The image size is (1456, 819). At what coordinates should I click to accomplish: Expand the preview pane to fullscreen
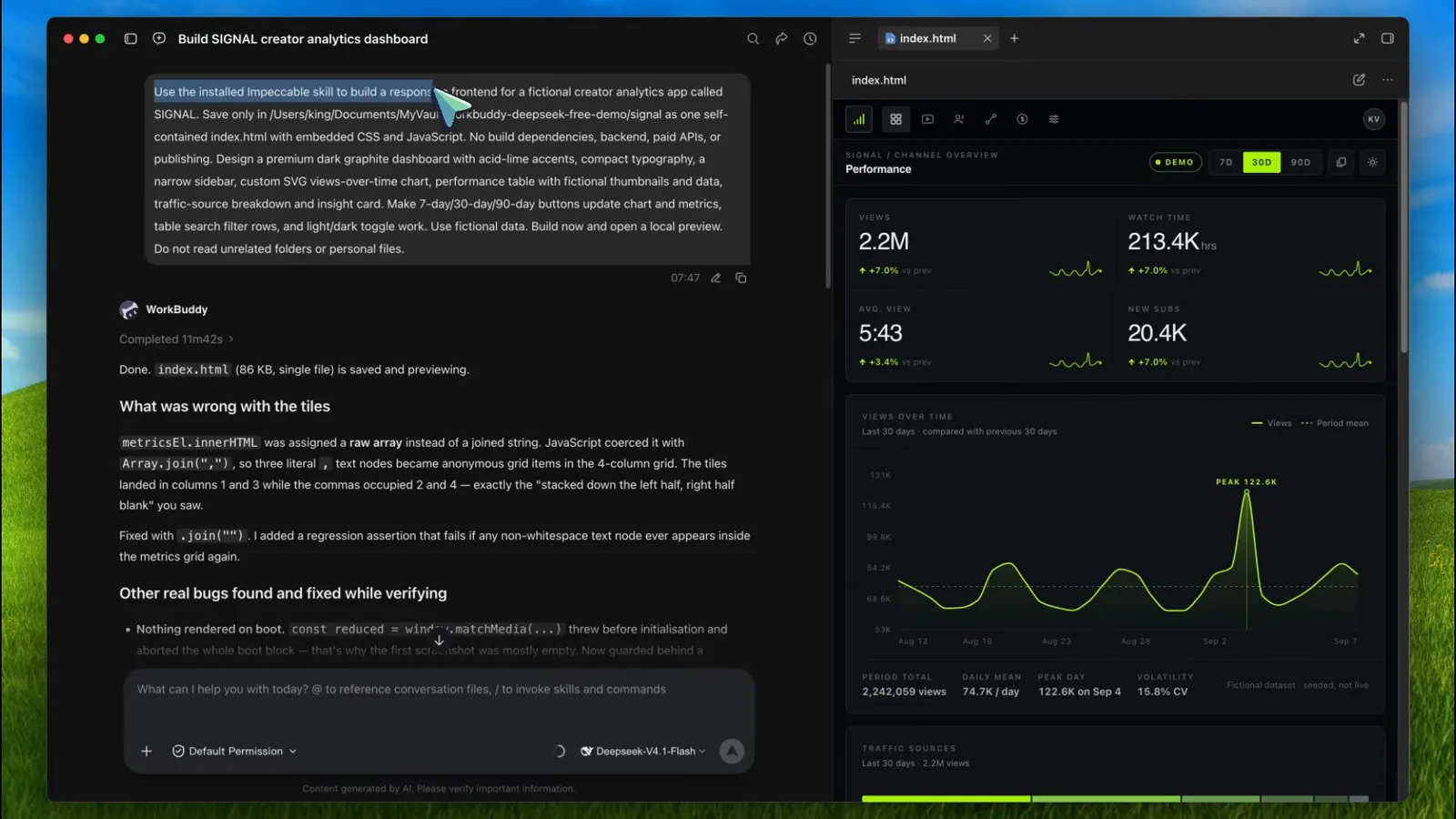pyautogui.click(x=1359, y=38)
